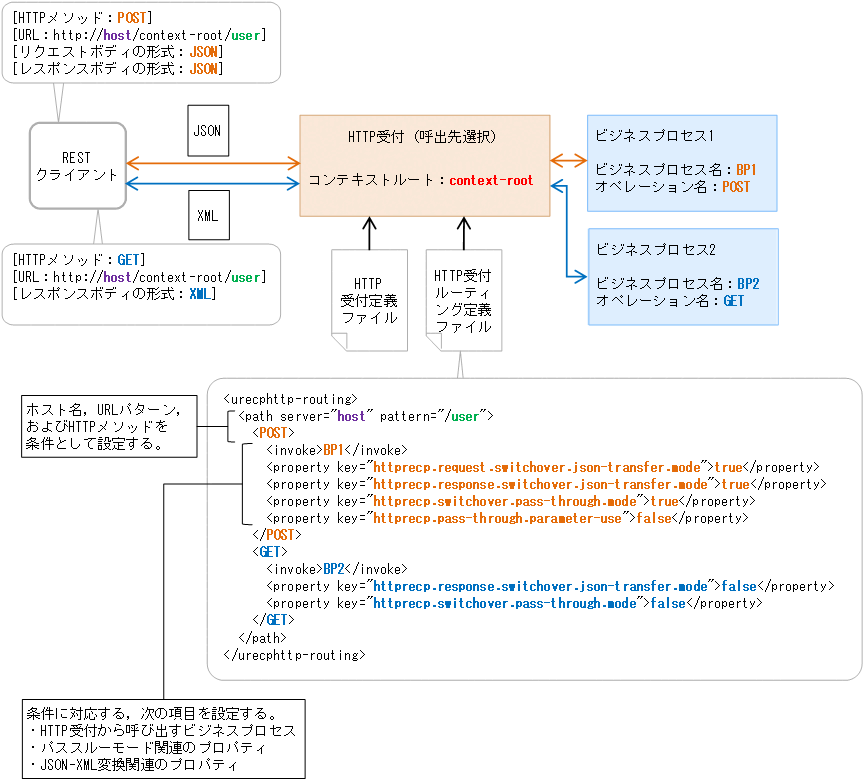
Task: Select the HTTP受付ルーティング定義ファイル file icon
Action: (463, 300)
